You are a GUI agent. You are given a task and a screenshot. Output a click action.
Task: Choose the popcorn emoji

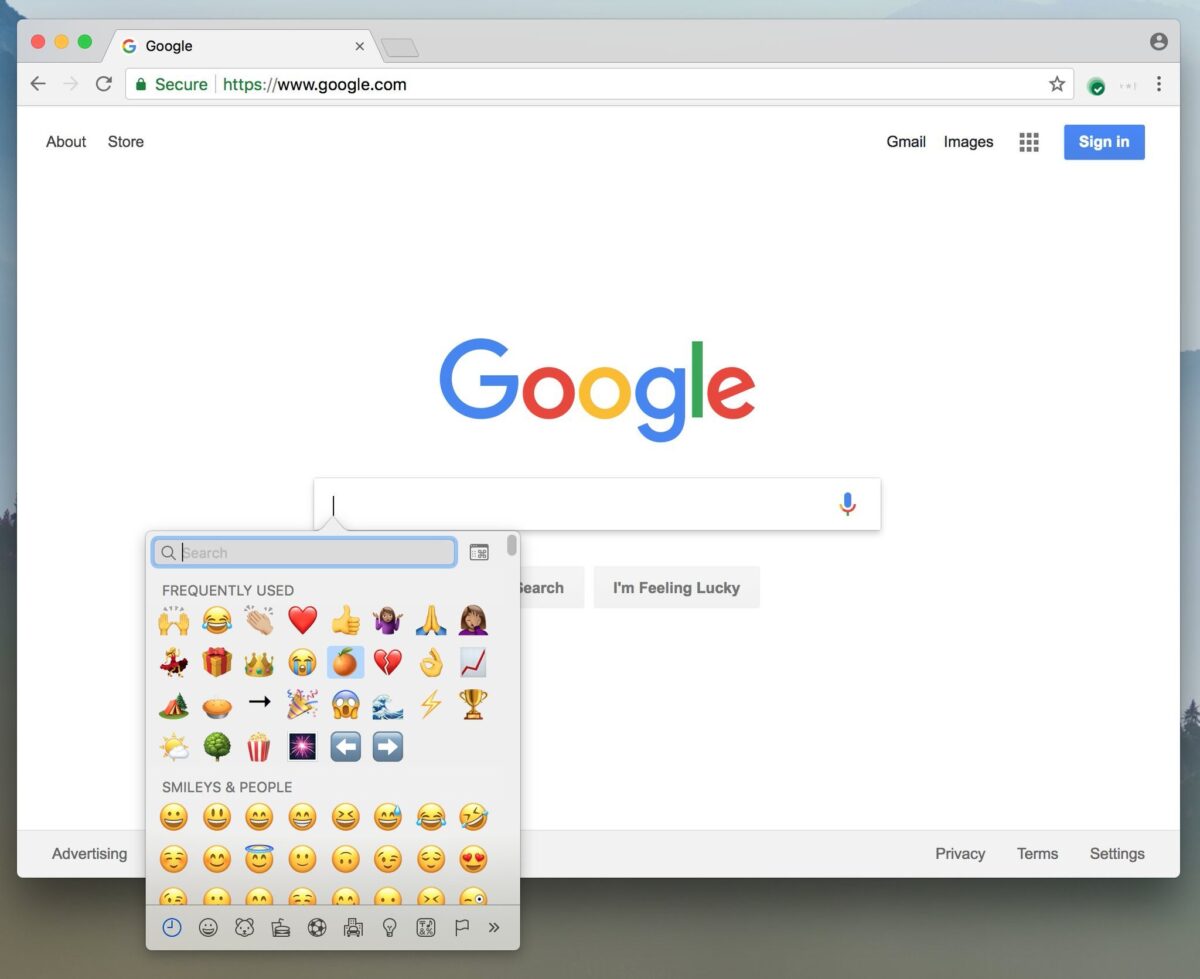click(259, 747)
